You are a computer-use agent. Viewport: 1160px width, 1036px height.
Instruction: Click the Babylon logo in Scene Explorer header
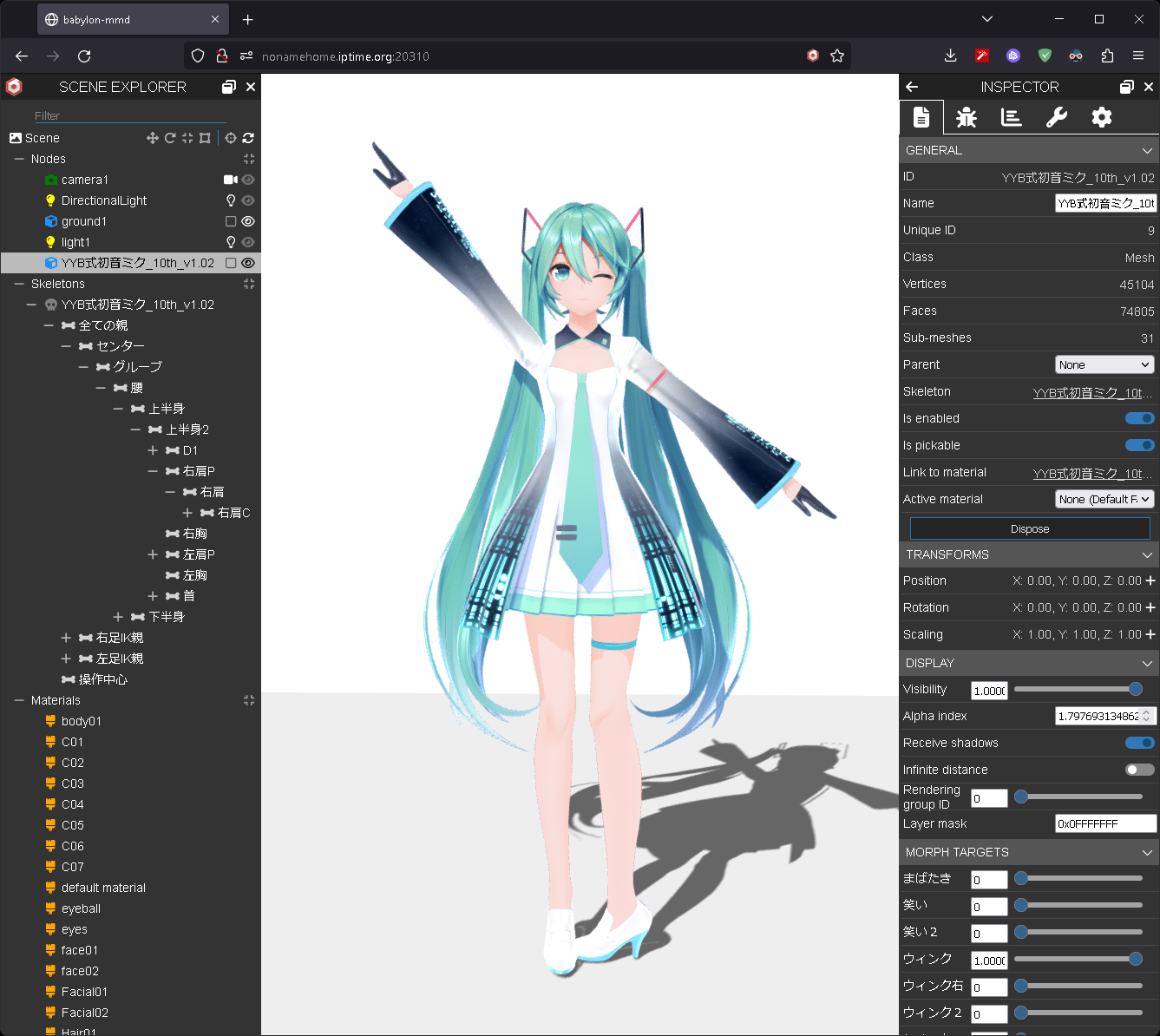click(x=14, y=87)
